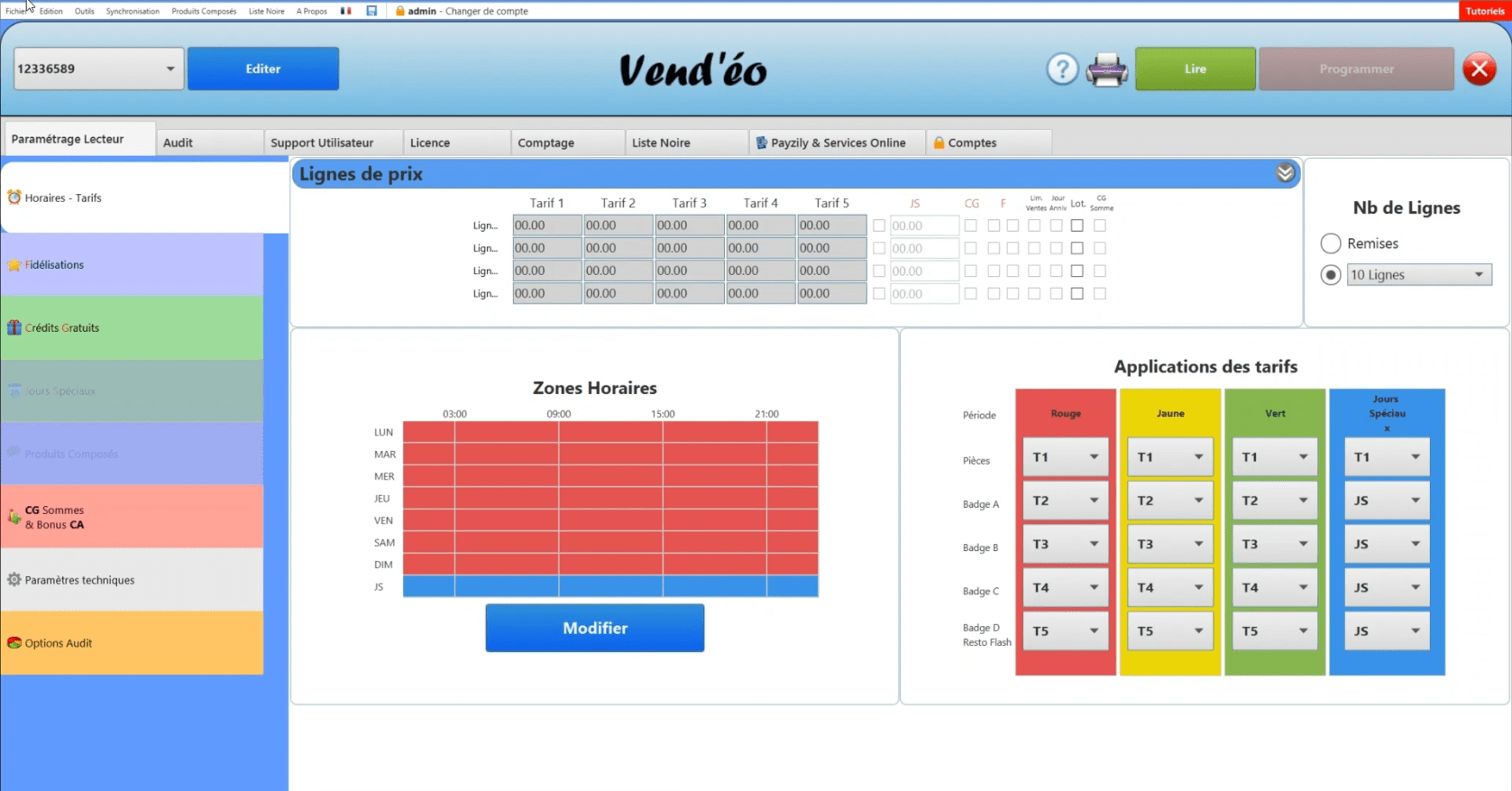
Task: Click the JS price field of first line
Action: click(924, 225)
